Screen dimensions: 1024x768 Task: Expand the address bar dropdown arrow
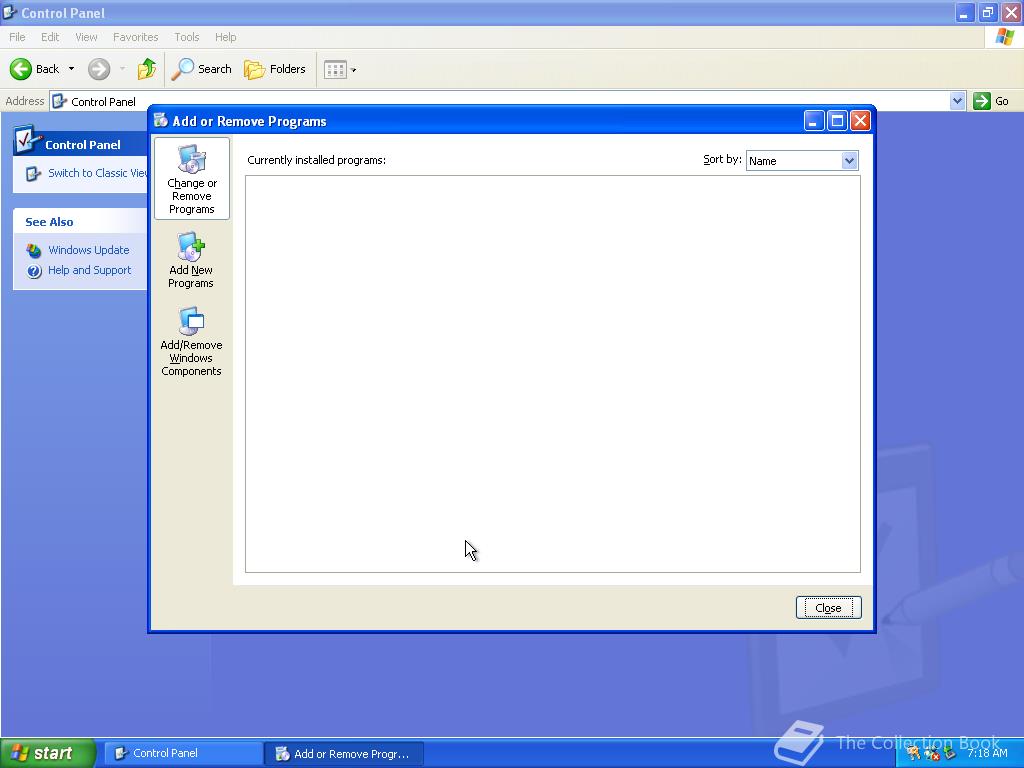[x=957, y=101]
